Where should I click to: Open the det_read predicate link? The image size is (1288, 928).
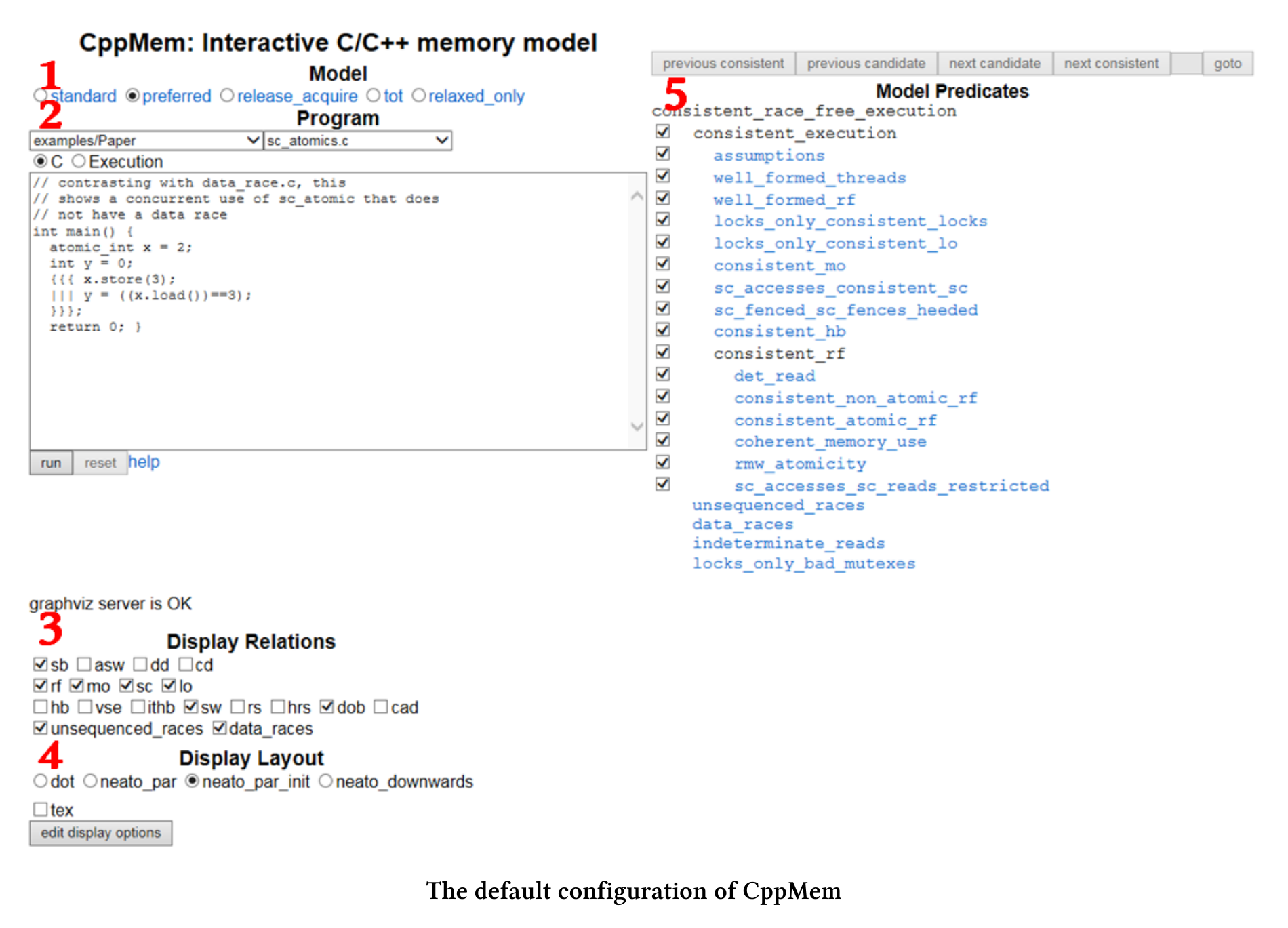[x=774, y=376]
